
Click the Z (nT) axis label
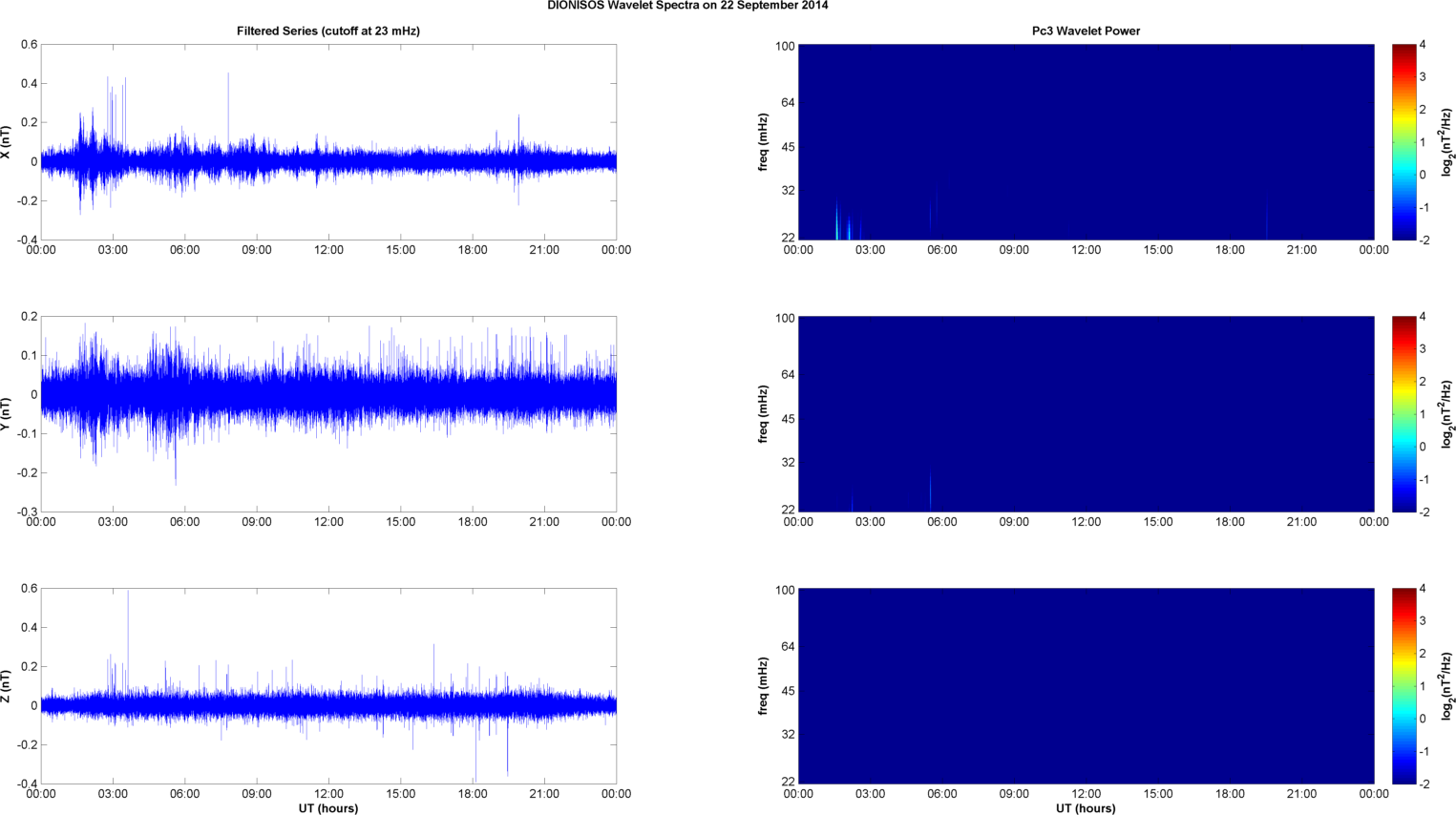pyautogui.click(x=7, y=686)
